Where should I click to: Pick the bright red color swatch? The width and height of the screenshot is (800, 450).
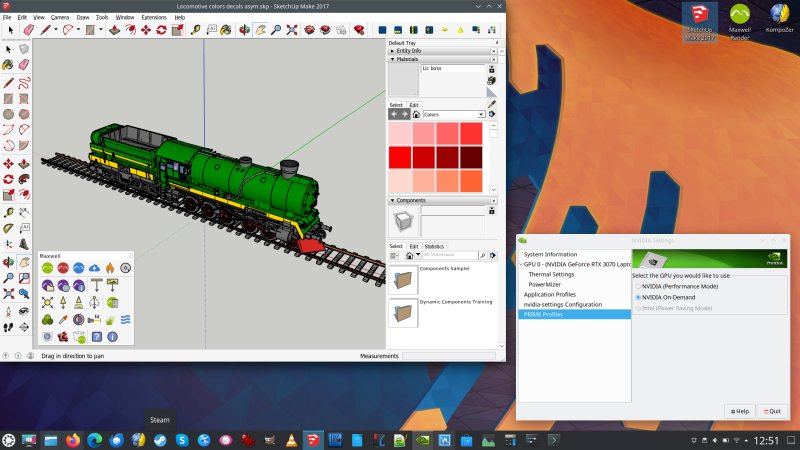click(400, 157)
